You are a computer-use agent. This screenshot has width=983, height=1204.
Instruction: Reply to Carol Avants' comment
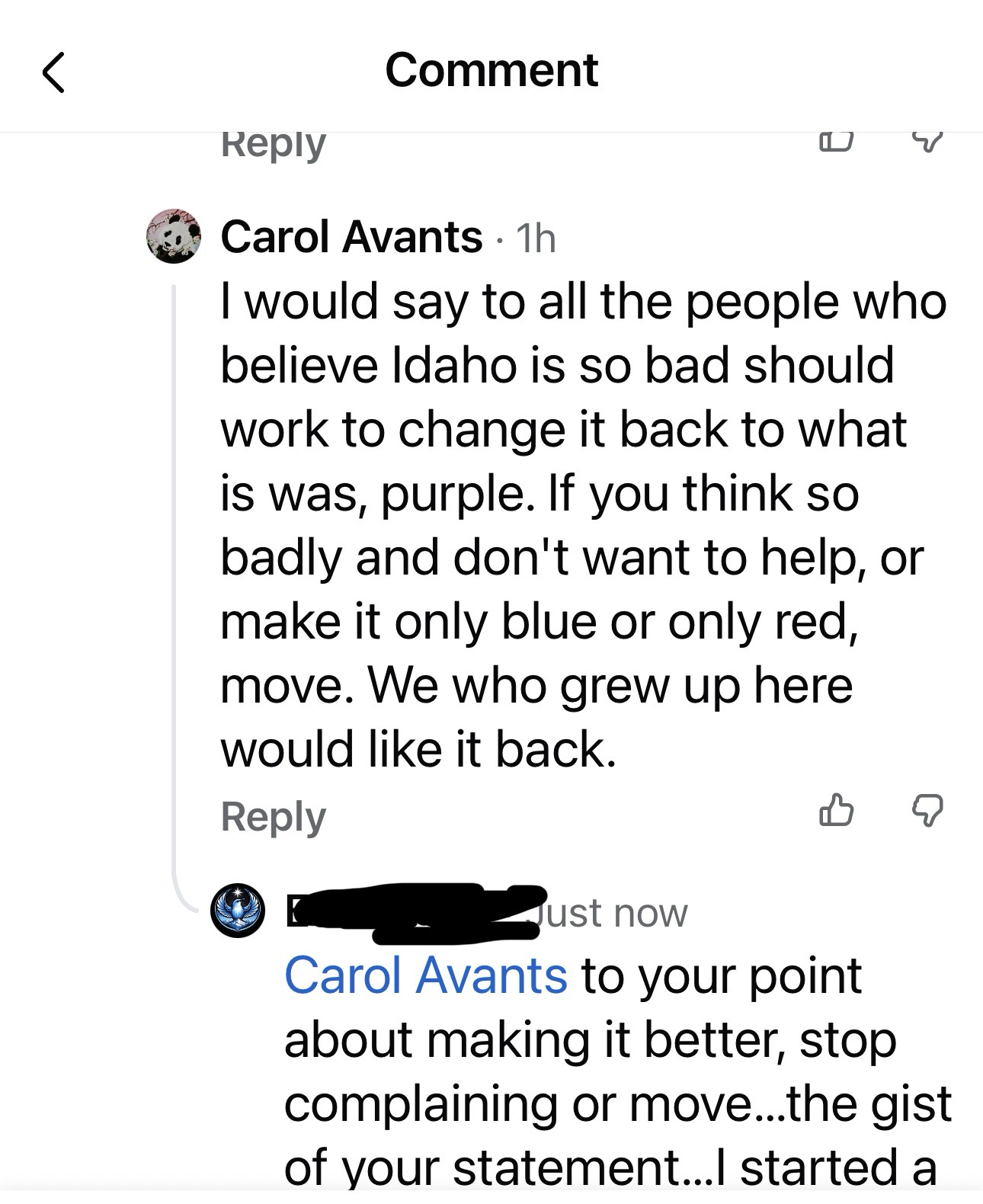point(273,817)
